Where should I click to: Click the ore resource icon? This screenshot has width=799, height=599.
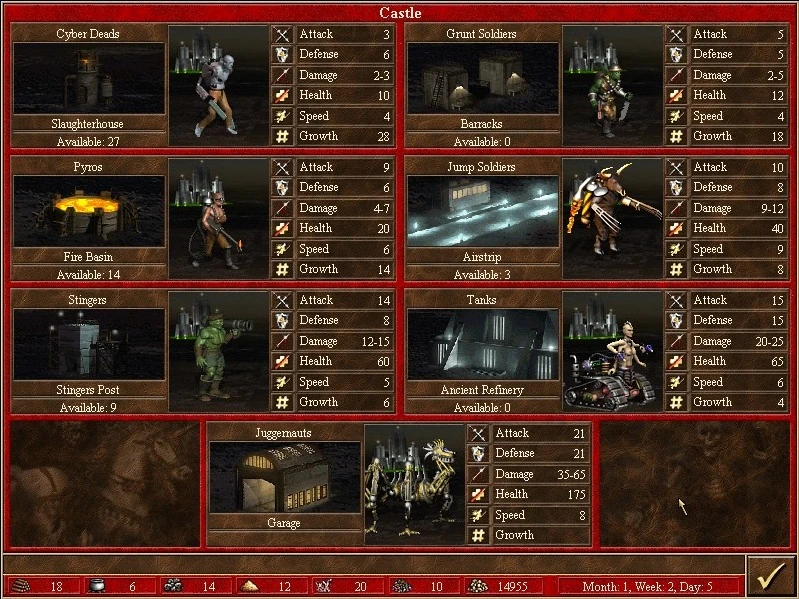coord(173,586)
